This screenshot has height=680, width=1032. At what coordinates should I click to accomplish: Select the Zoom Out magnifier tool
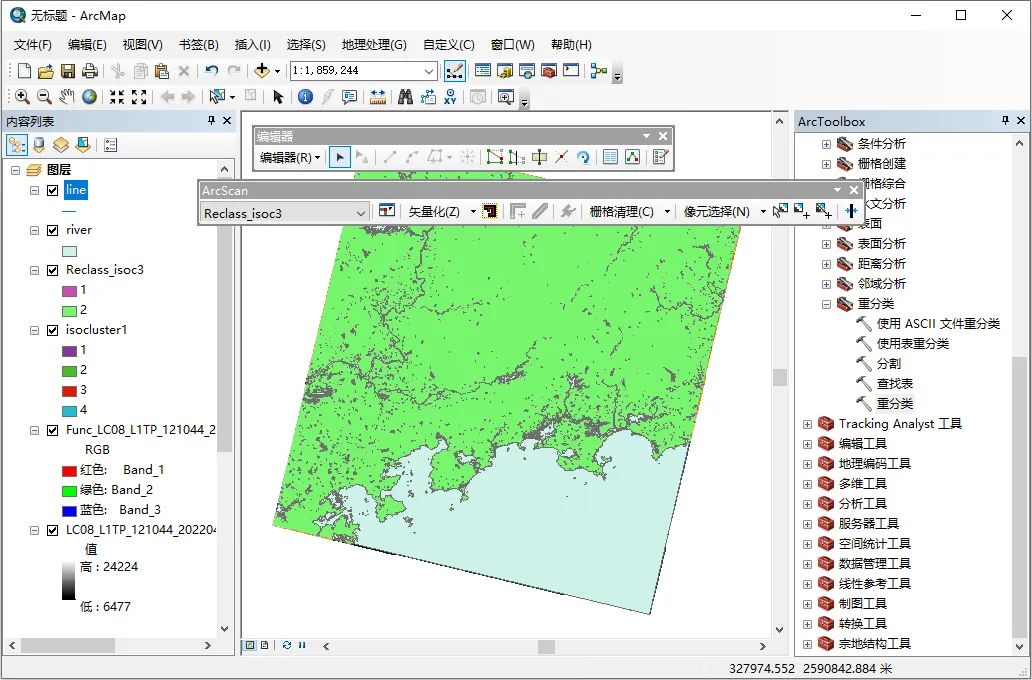click(44, 97)
